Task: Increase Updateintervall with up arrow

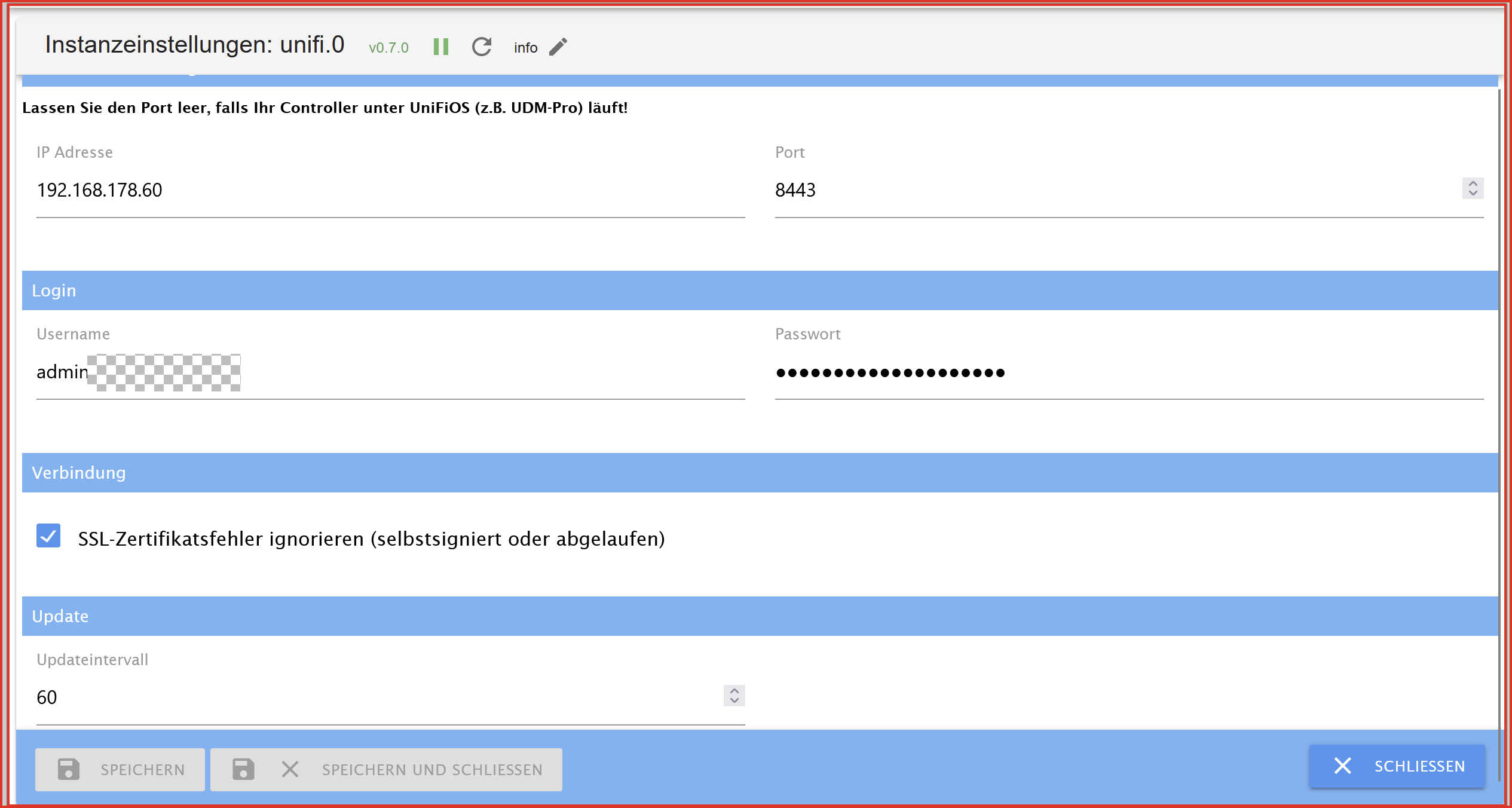Action: point(734,691)
